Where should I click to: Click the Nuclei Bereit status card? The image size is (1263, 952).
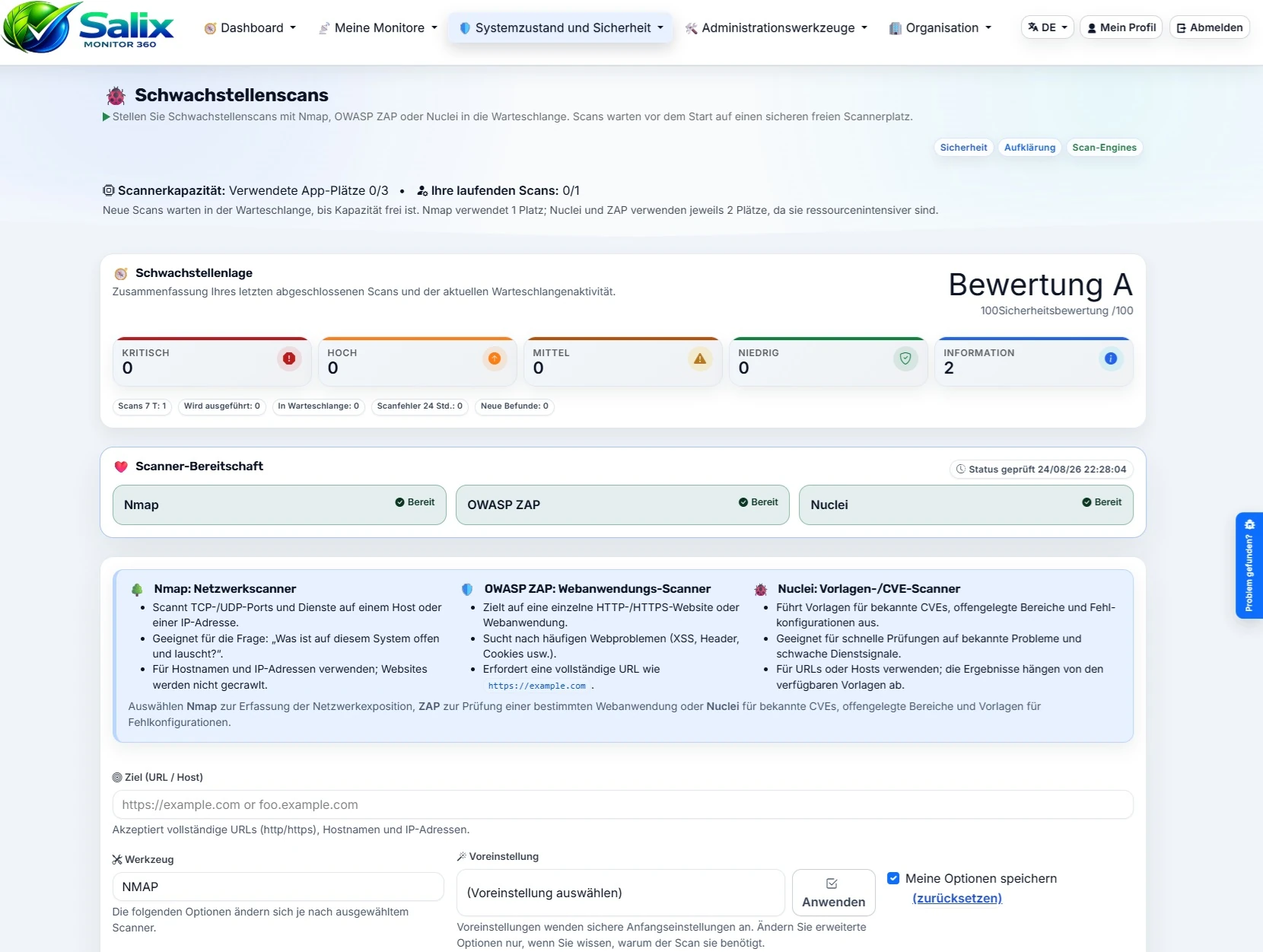coord(966,505)
